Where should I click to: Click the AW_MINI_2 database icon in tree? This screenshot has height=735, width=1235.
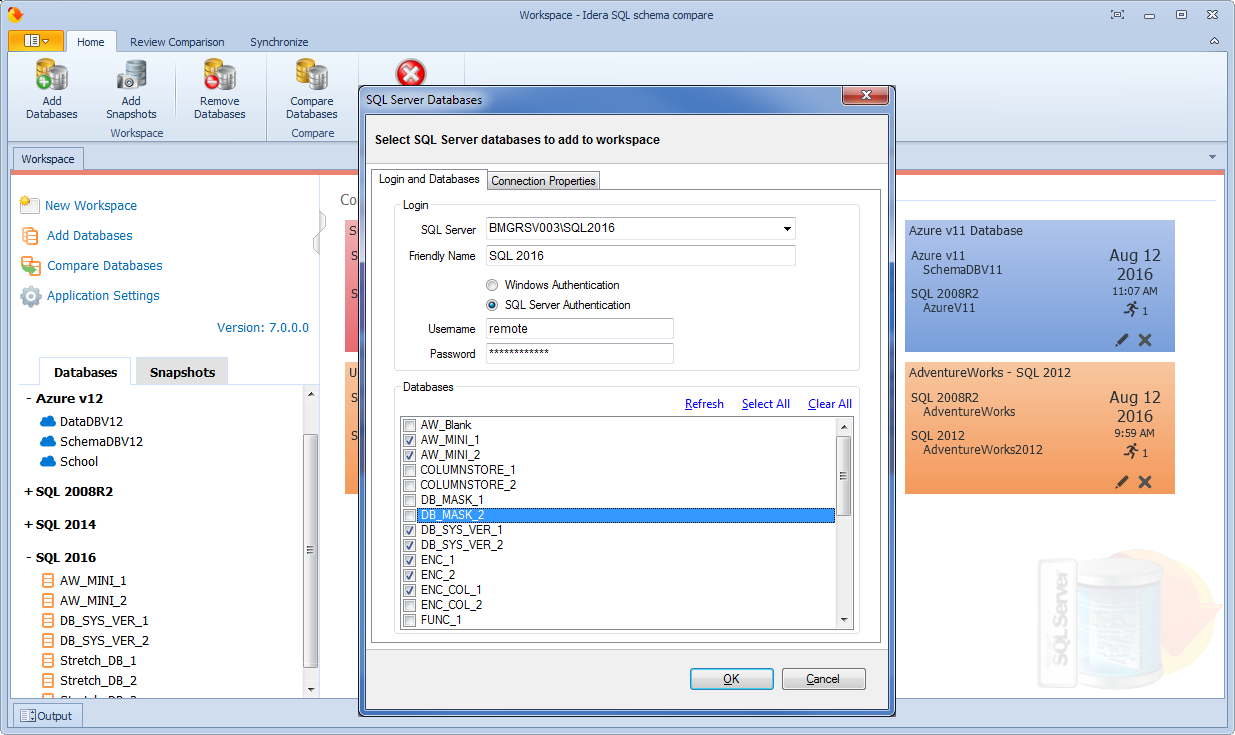[x=47, y=600]
